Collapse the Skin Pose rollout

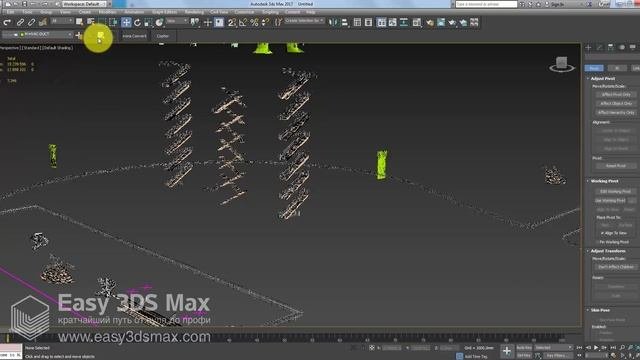coord(600,310)
